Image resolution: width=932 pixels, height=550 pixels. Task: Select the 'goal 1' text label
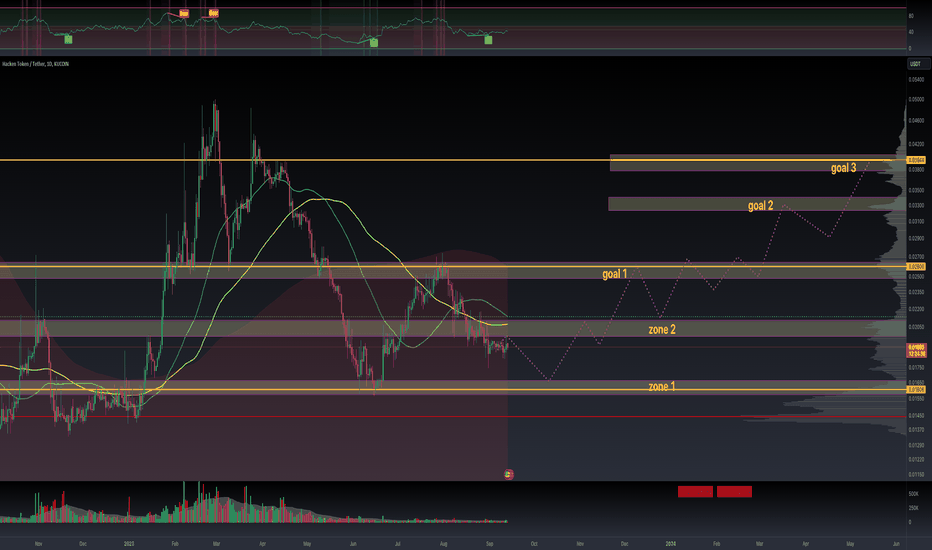click(615, 274)
